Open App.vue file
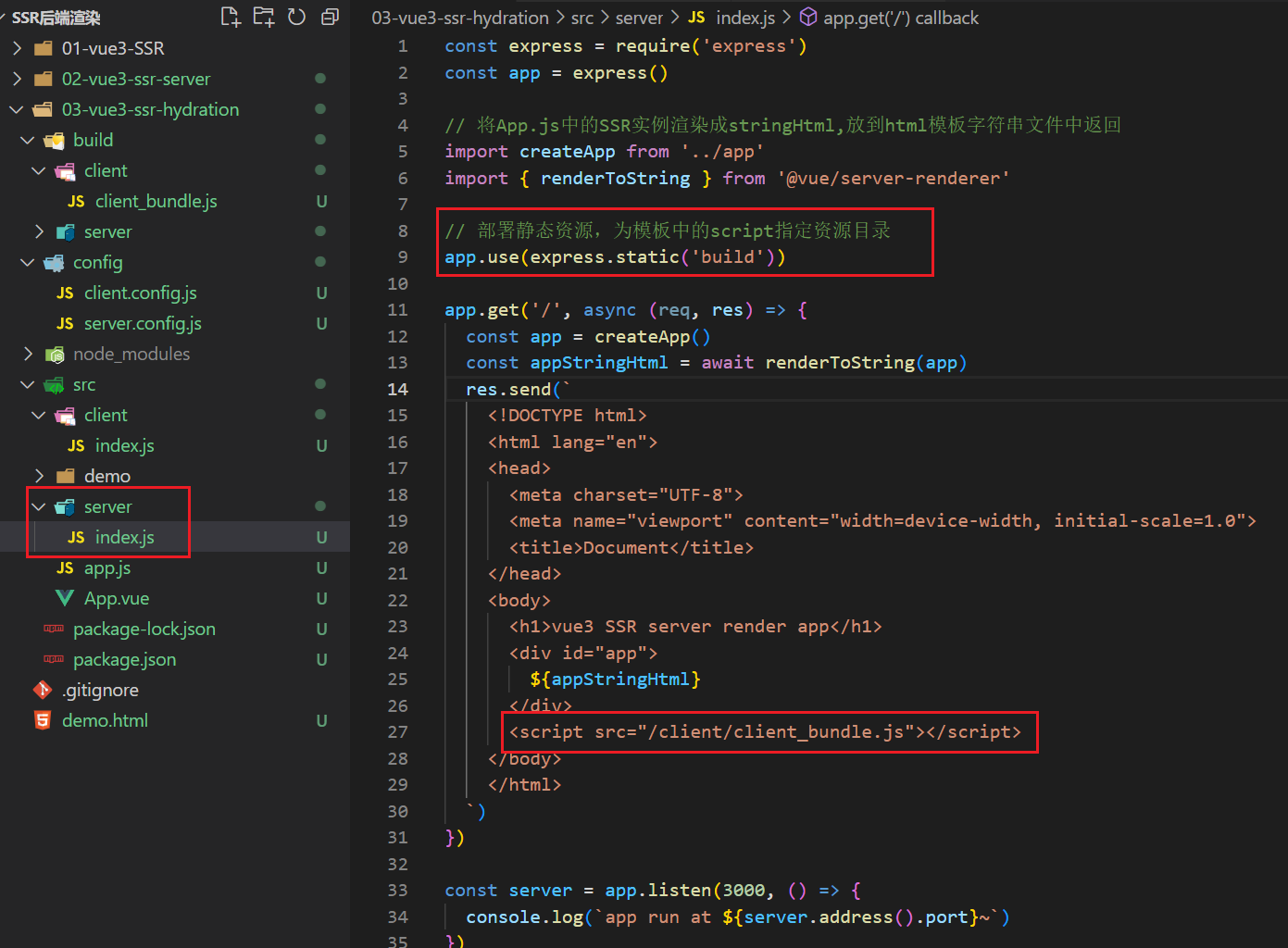The height and width of the screenshot is (948, 1288). (x=117, y=598)
